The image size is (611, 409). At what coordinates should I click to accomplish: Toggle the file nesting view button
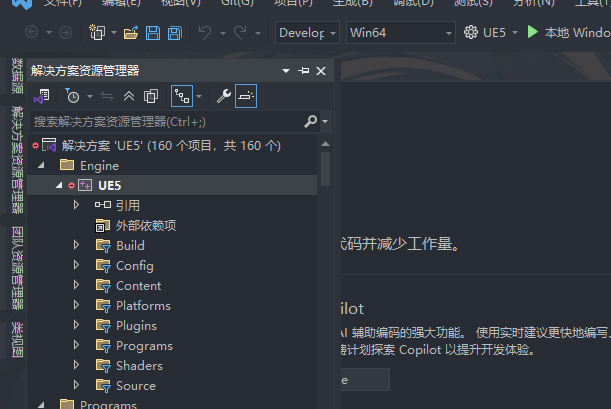182,96
